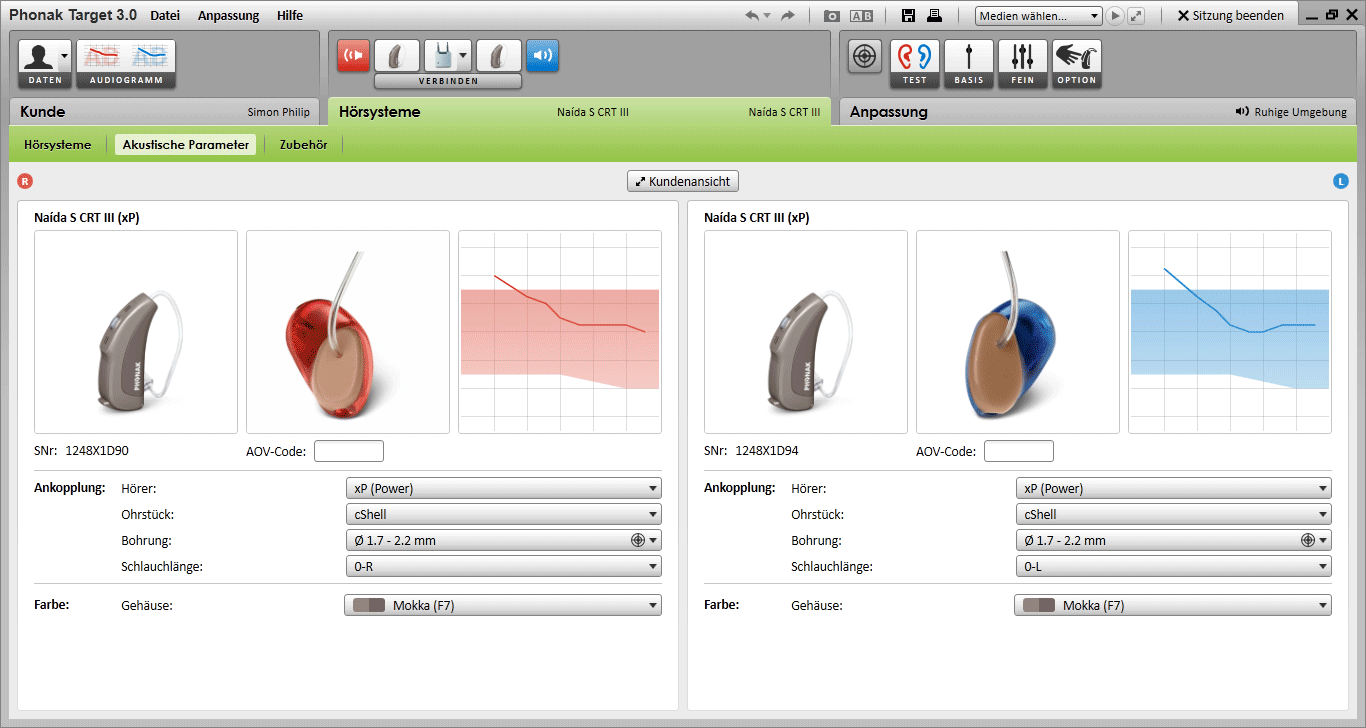Click Sitzung beenden
Image resolution: width=1366 pixels, height=728 pixels.
[1230, 16]
